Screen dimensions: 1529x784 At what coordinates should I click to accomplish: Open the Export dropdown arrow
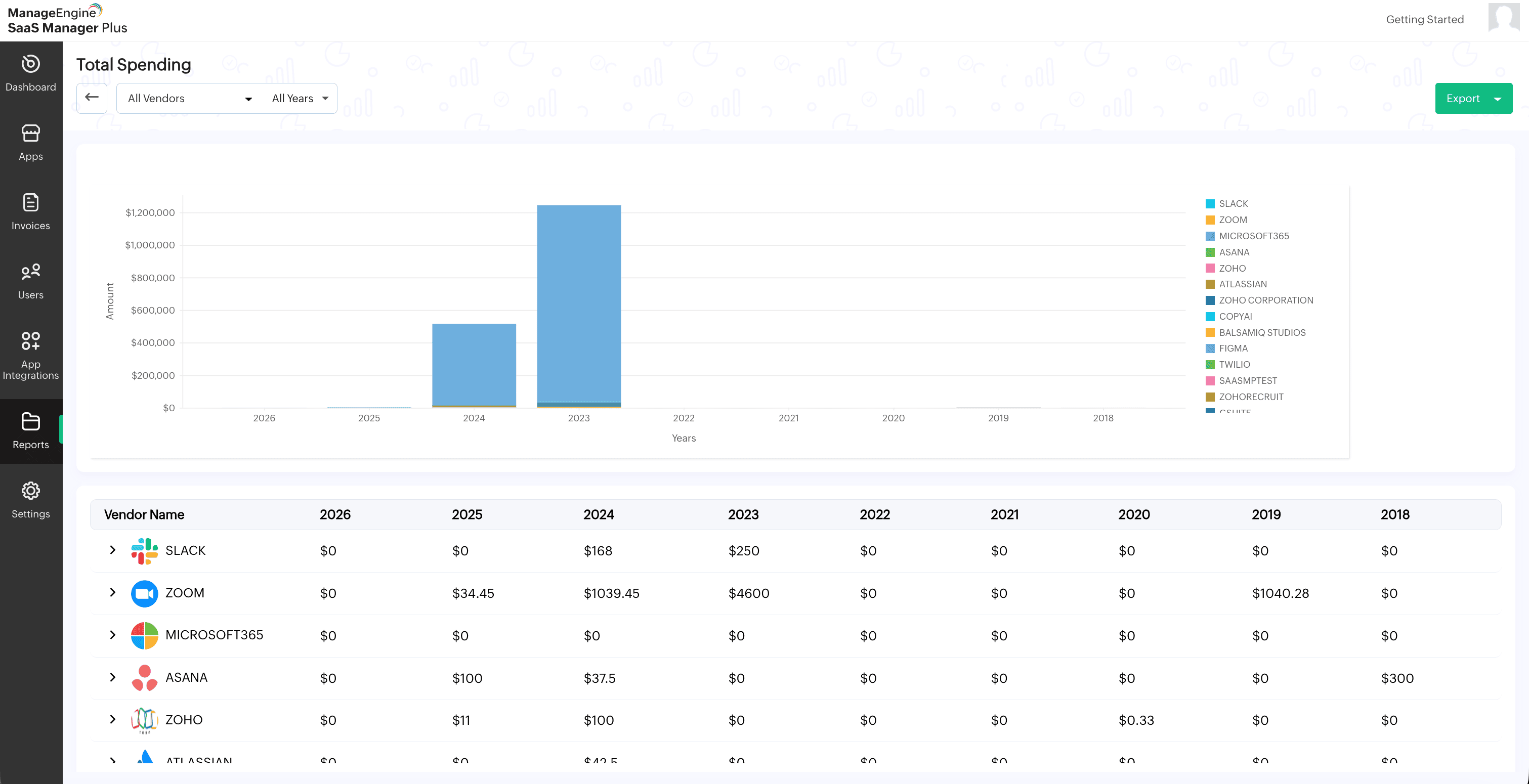(1498, 99)
